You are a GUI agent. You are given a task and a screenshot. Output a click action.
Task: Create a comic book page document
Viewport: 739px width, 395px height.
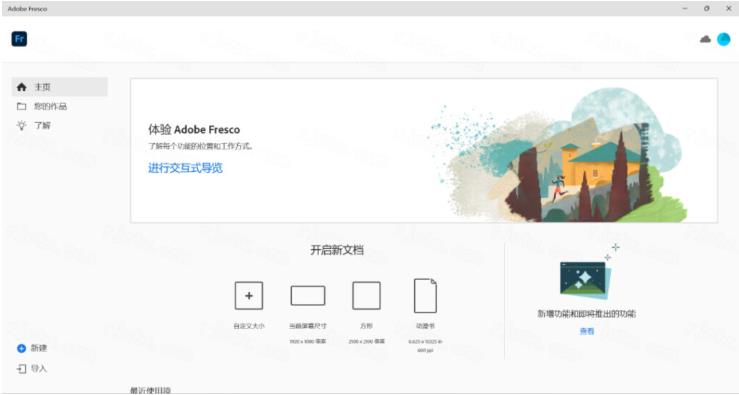[425, 296]
